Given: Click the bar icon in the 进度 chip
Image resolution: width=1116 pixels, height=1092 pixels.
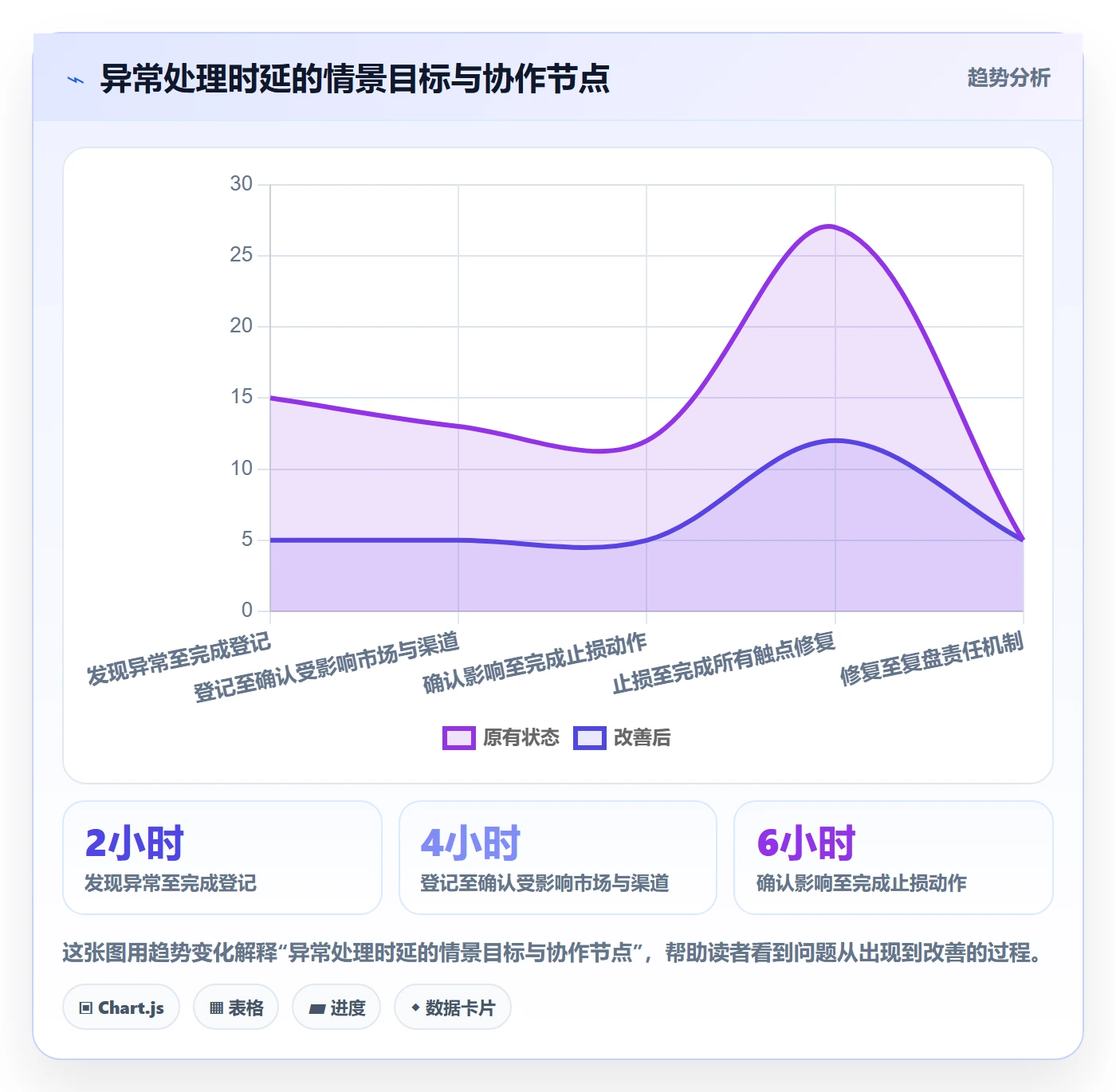Looking at the screenshot, I should click(x=316, y=1009).
